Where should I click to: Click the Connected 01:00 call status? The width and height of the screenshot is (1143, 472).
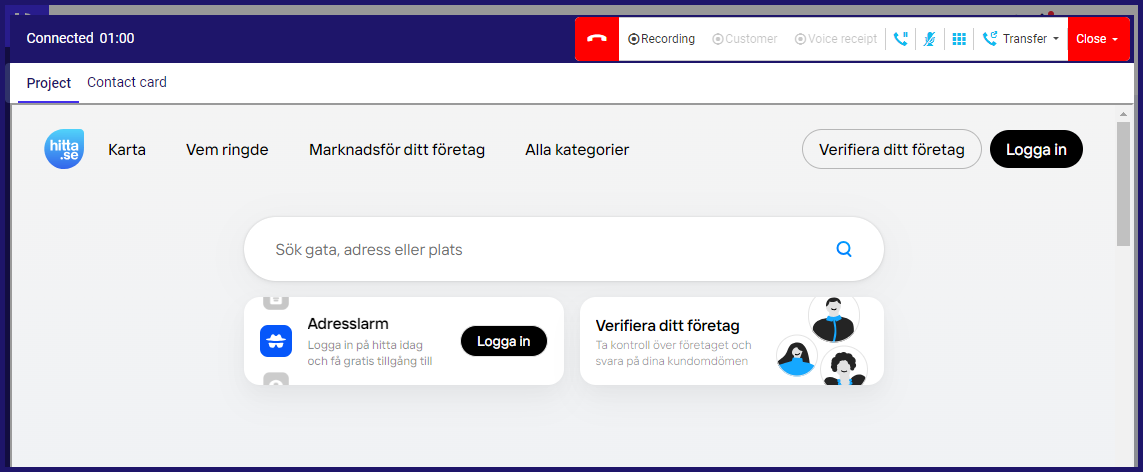(x=80, y=39)
